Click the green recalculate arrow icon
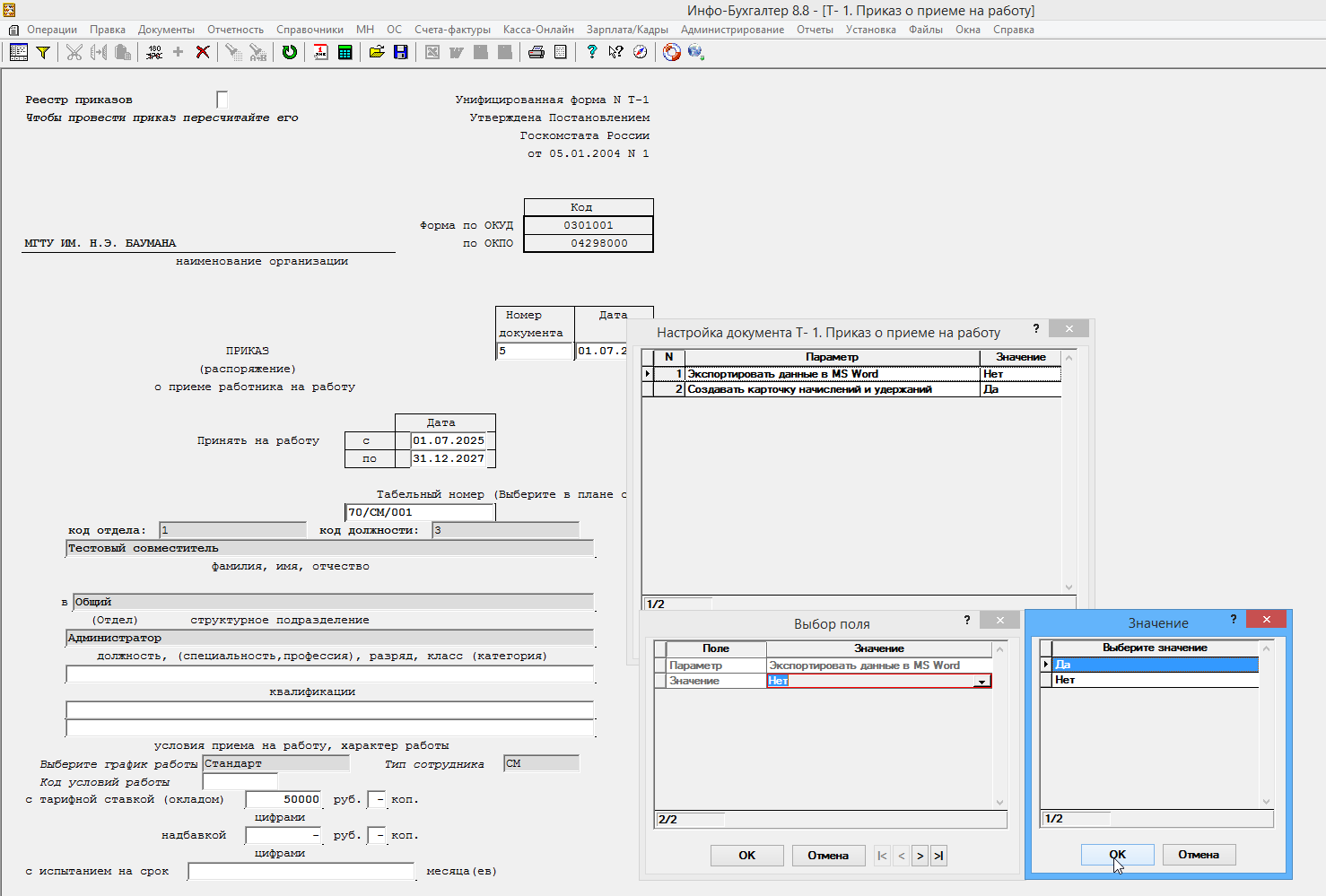Image resolution: width=1326 pixels, height=896 pixels. tap(290, 52)
